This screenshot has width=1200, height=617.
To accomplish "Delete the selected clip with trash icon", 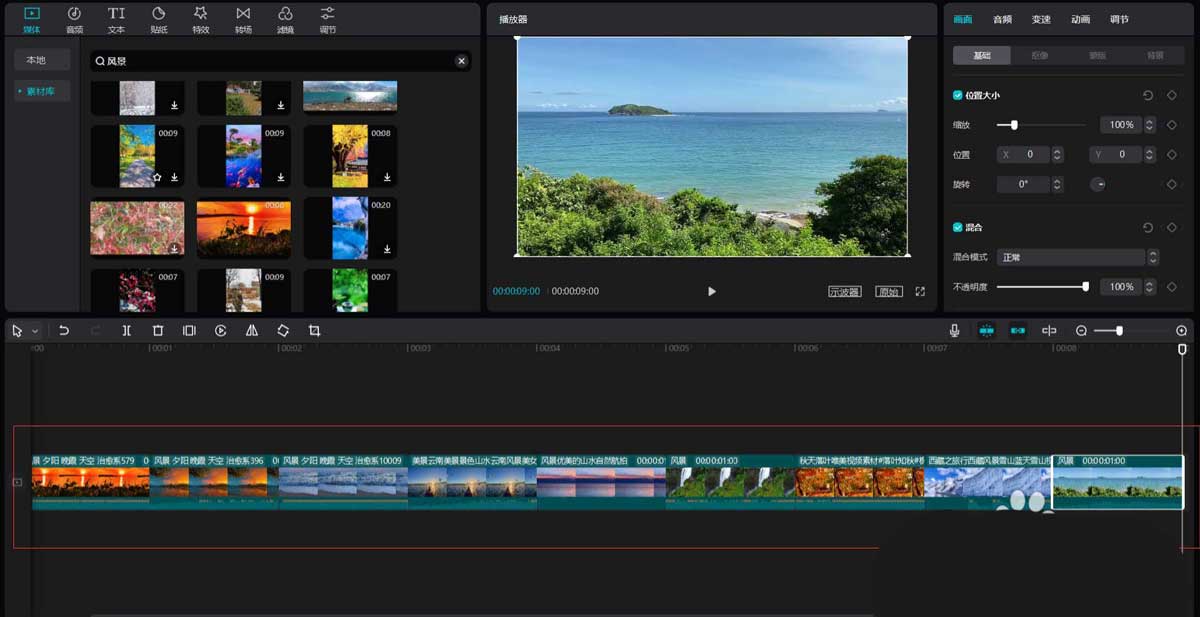I will click(158, 330).
